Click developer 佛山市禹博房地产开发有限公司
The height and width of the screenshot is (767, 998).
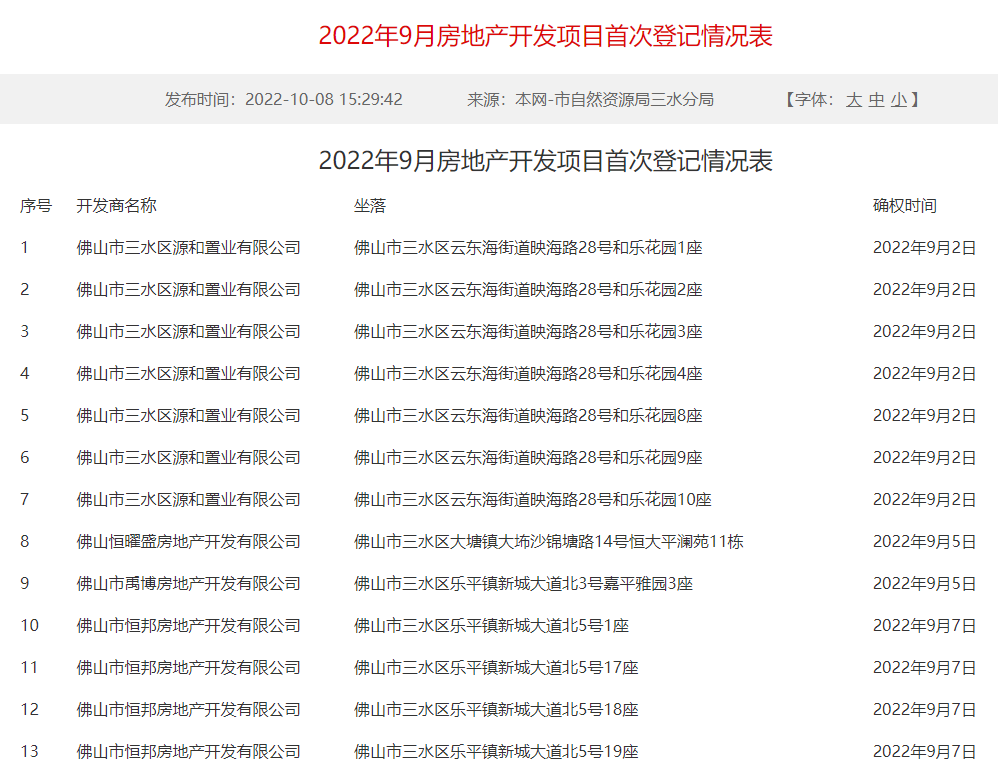click(x=188, y=584)
